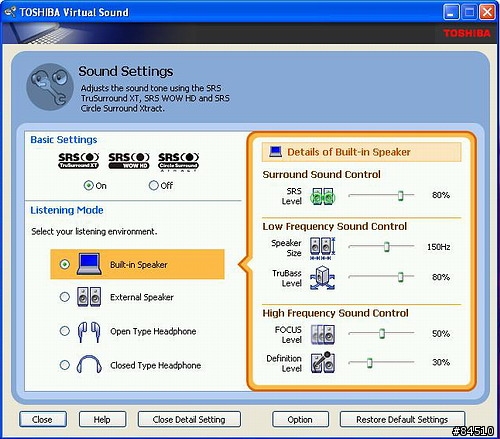Screen dimensions: 500x439
Task: Choose Open Type Headphone radio button
Action: [65, 331]
